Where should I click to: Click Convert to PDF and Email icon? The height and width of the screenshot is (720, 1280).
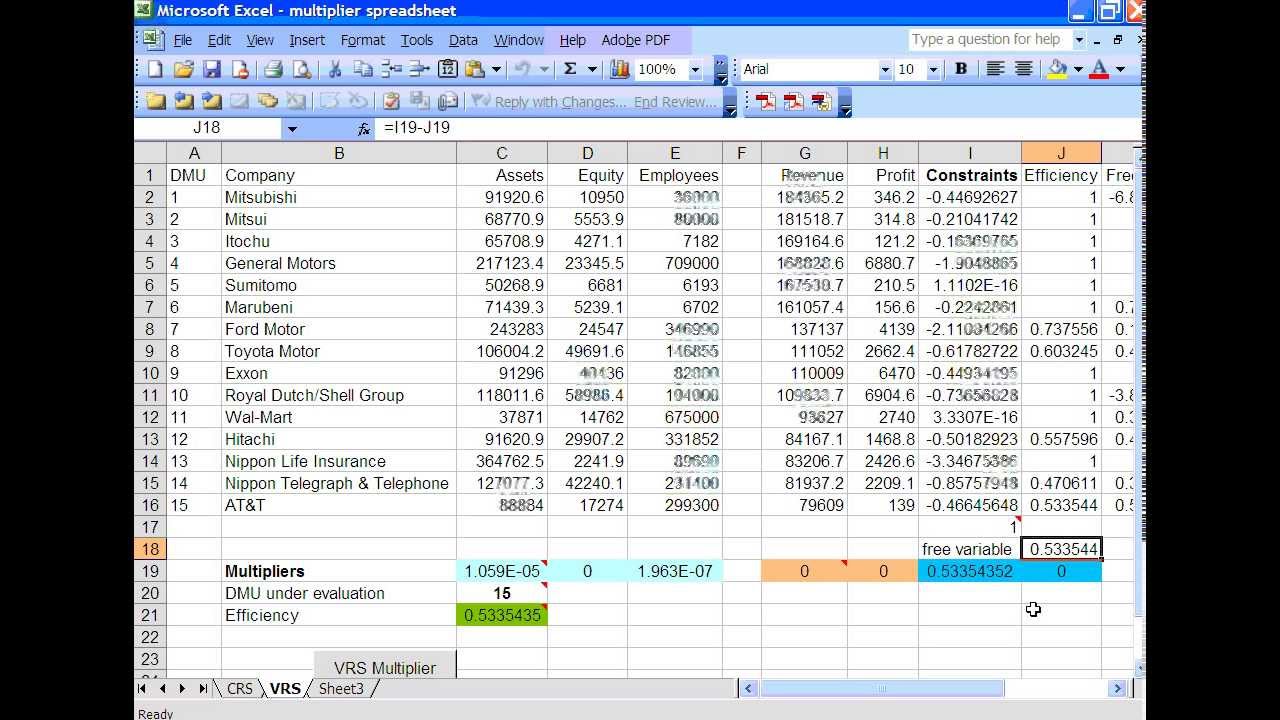pos(794,101)
